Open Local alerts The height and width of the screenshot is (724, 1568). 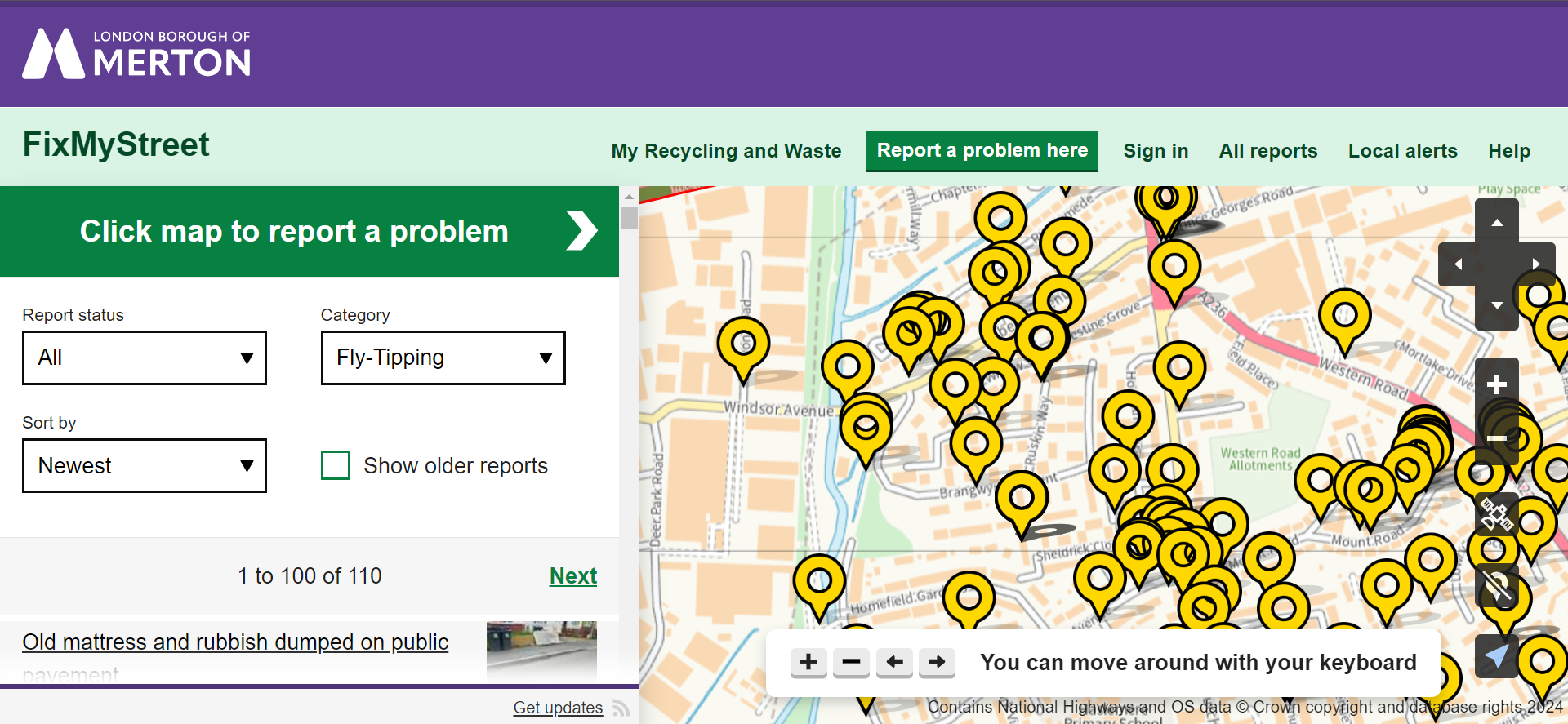click(1403, 151)
